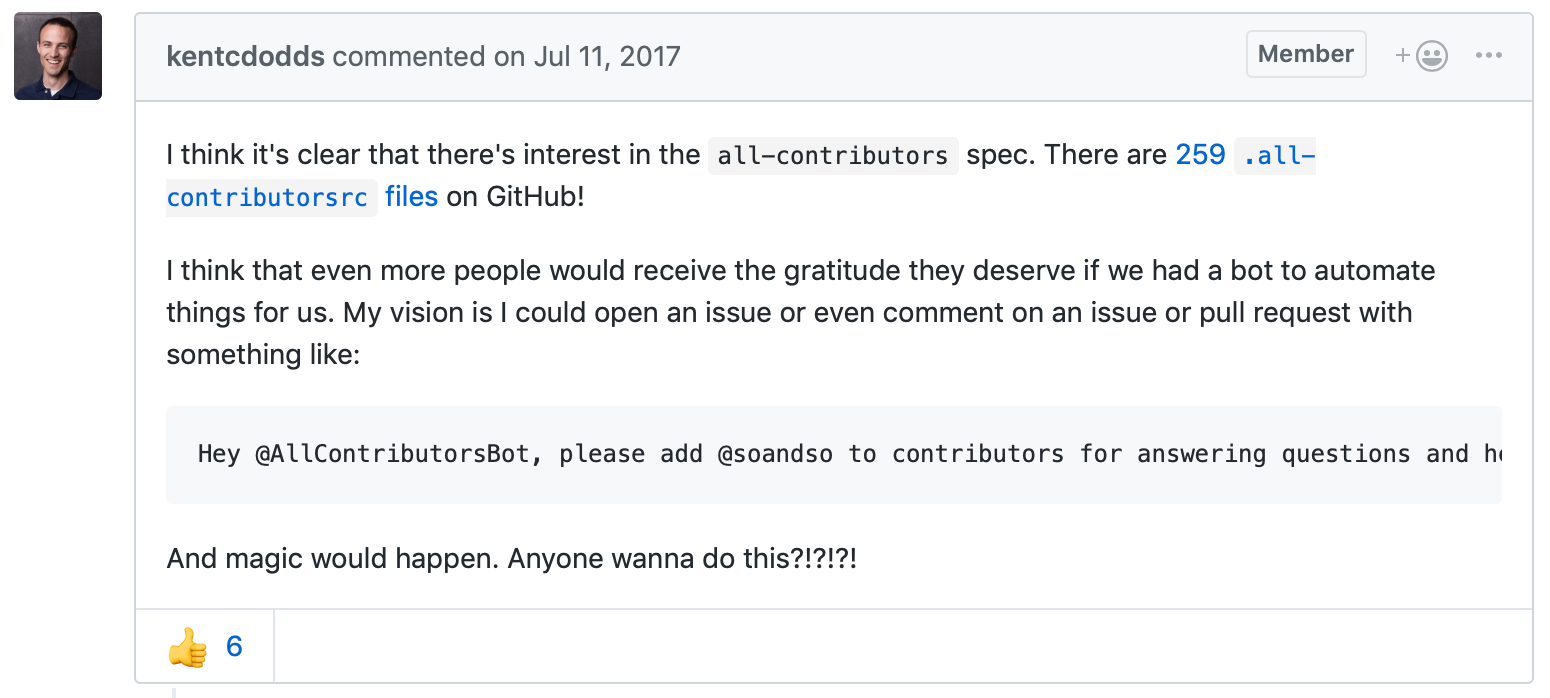Image resolution: width=1550 pixels, height=698 pixels.
Task: Click the all-contributors inline code text
Action: 833,156
